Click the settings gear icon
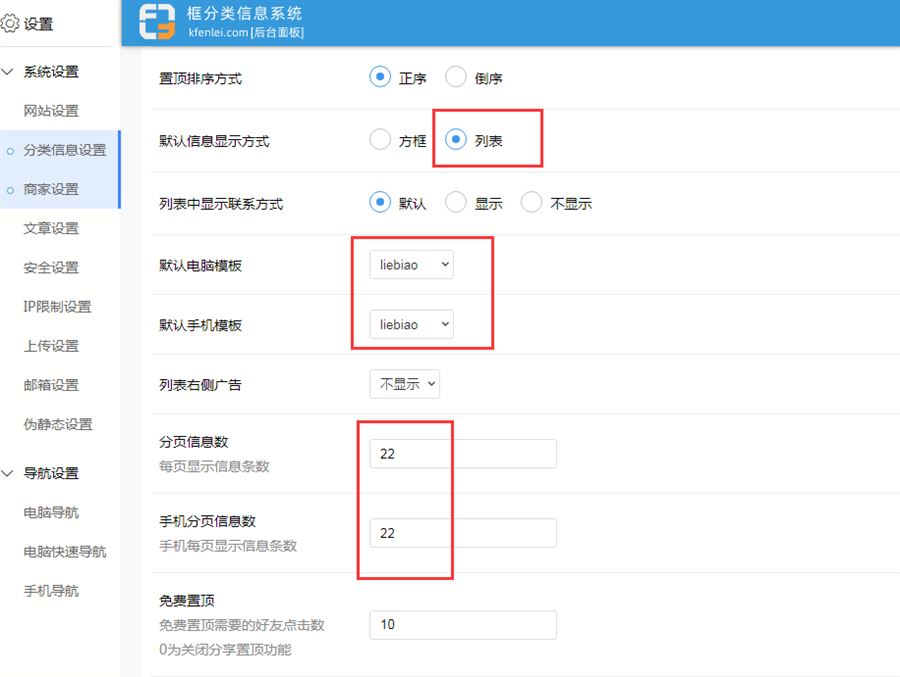900x677 pixels. point(10,24)
